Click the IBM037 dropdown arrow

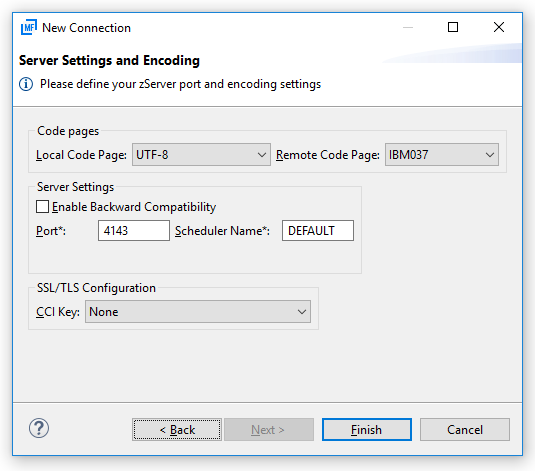490,155
